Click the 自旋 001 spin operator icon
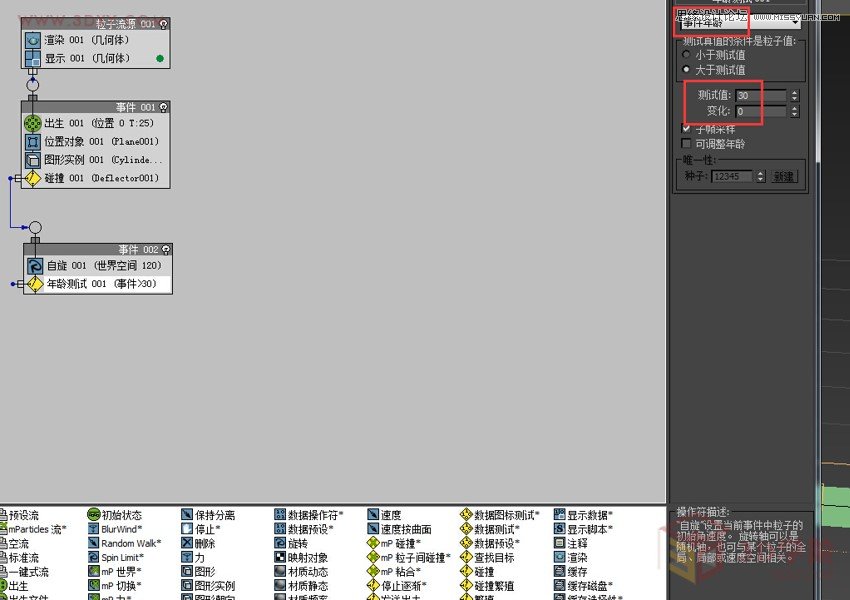The height and width of the screenshot is (600, 850). (34, 266)
